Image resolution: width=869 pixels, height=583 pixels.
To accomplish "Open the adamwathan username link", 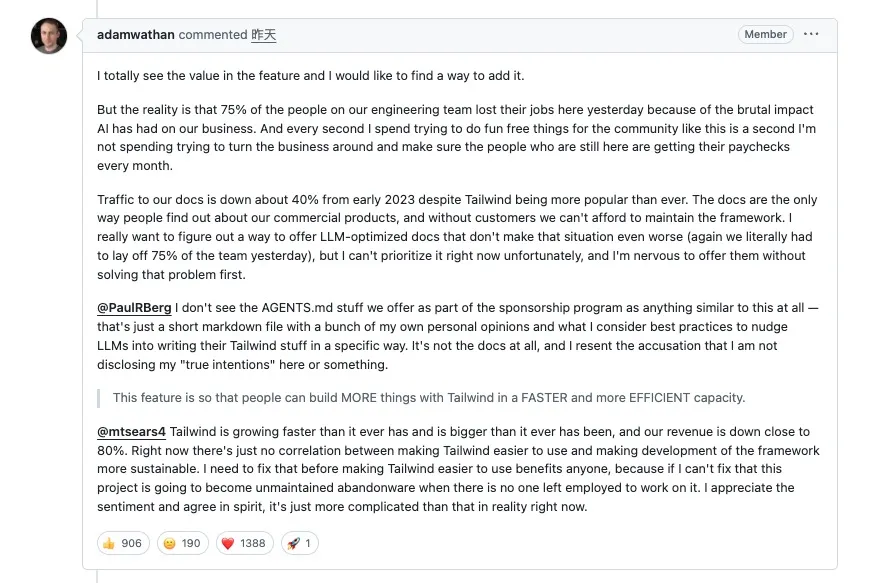I will (136, 35).
